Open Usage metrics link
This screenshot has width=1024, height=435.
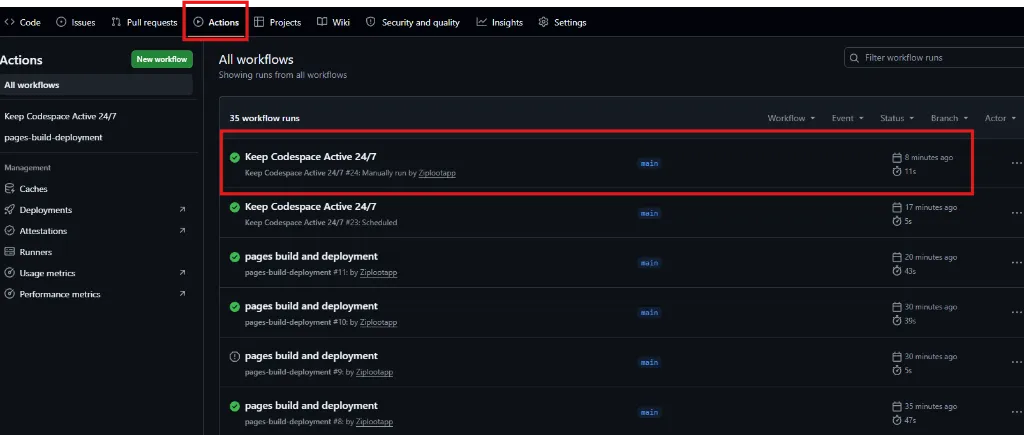coord(47,273)
